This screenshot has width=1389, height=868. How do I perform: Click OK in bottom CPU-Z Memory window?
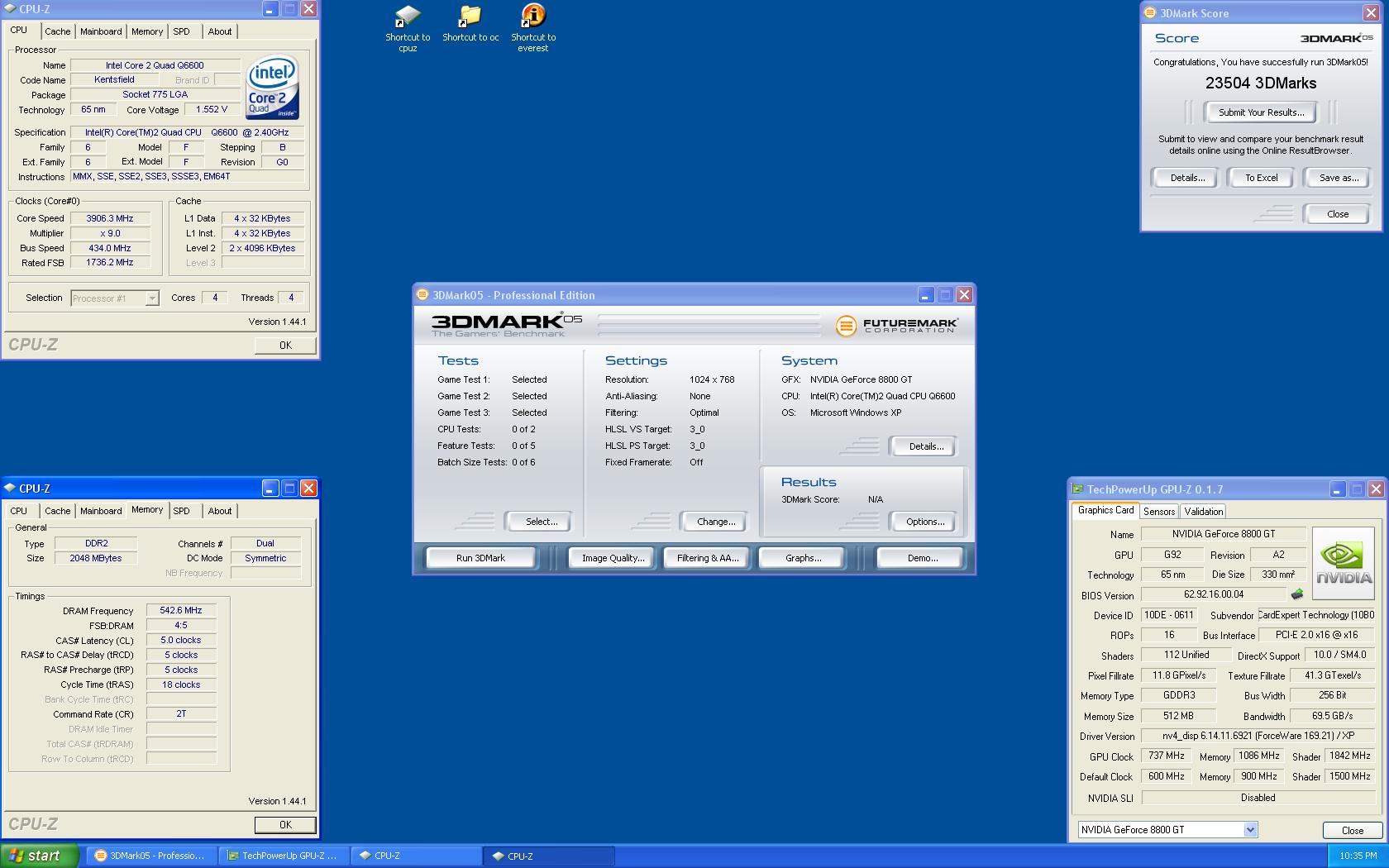(x=285, y=825)
